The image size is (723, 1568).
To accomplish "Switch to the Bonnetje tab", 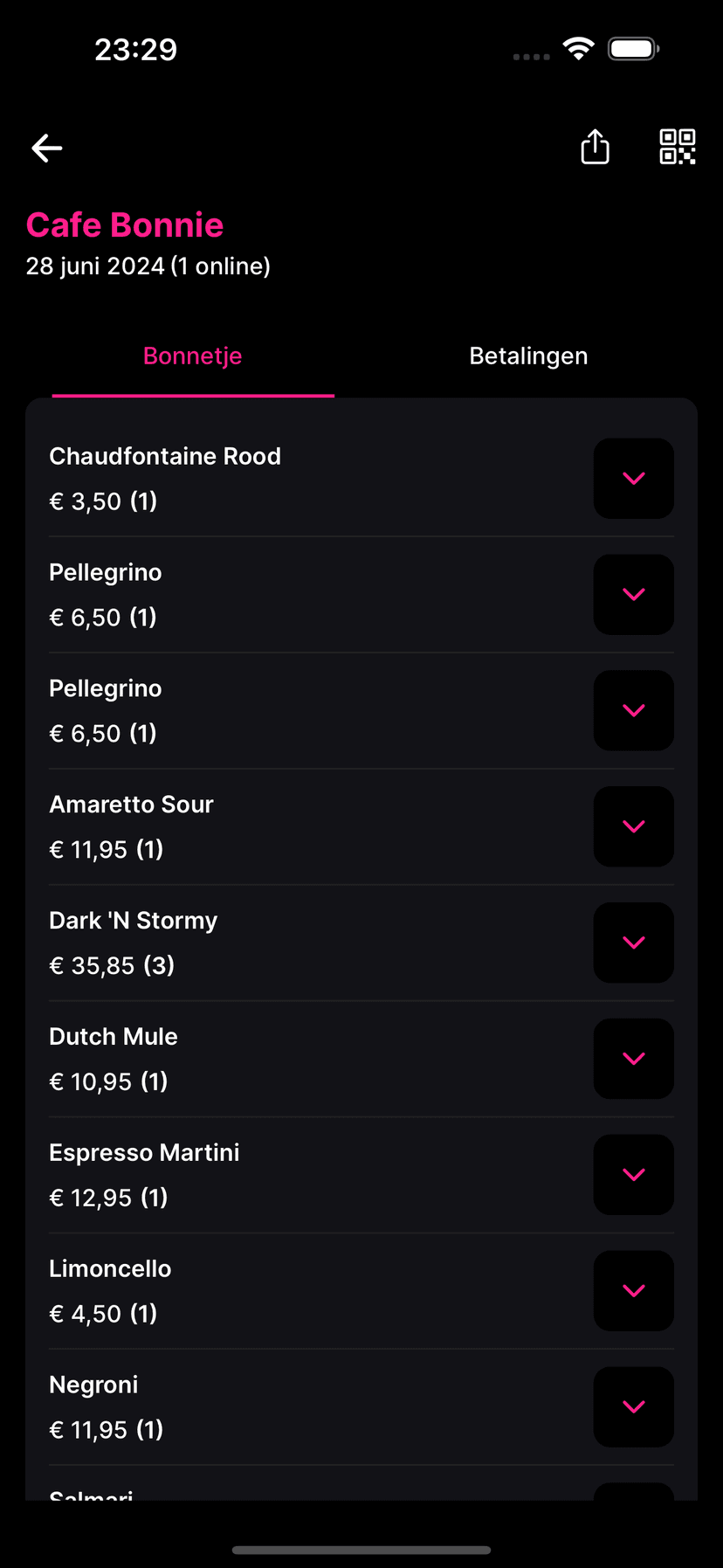I will (193, 356).
